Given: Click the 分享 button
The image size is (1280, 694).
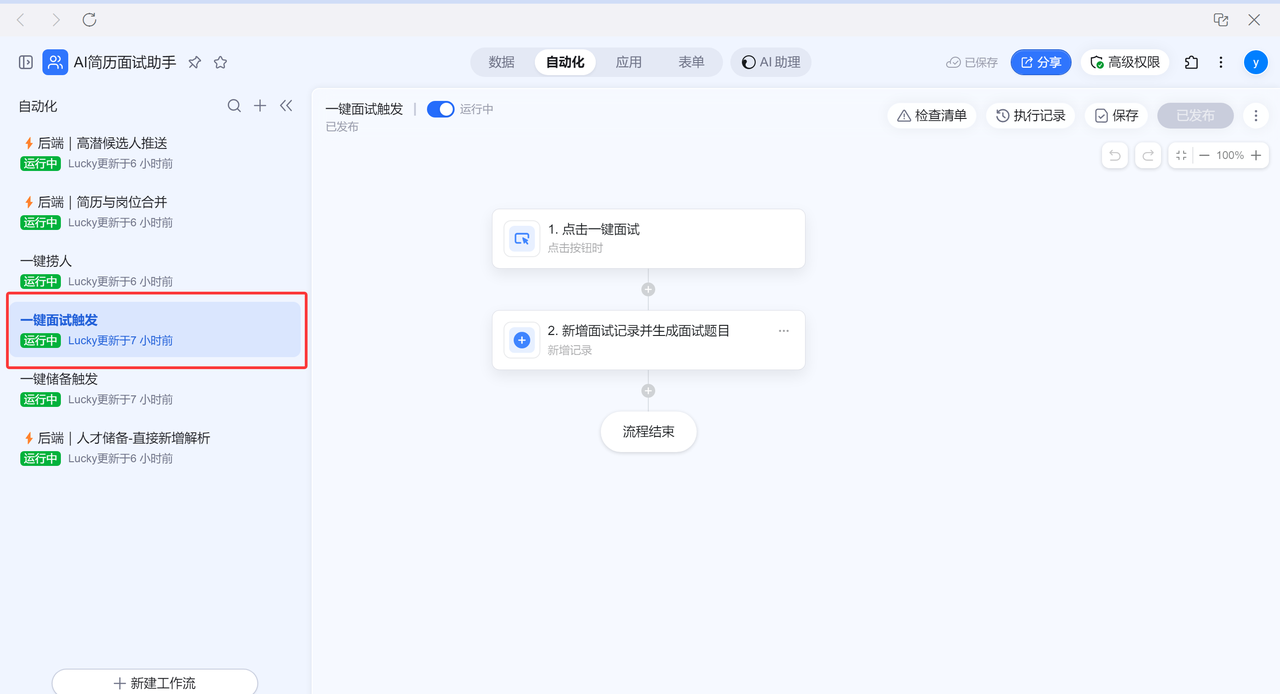Looking at the screenshot, I should click(1040, 62).
